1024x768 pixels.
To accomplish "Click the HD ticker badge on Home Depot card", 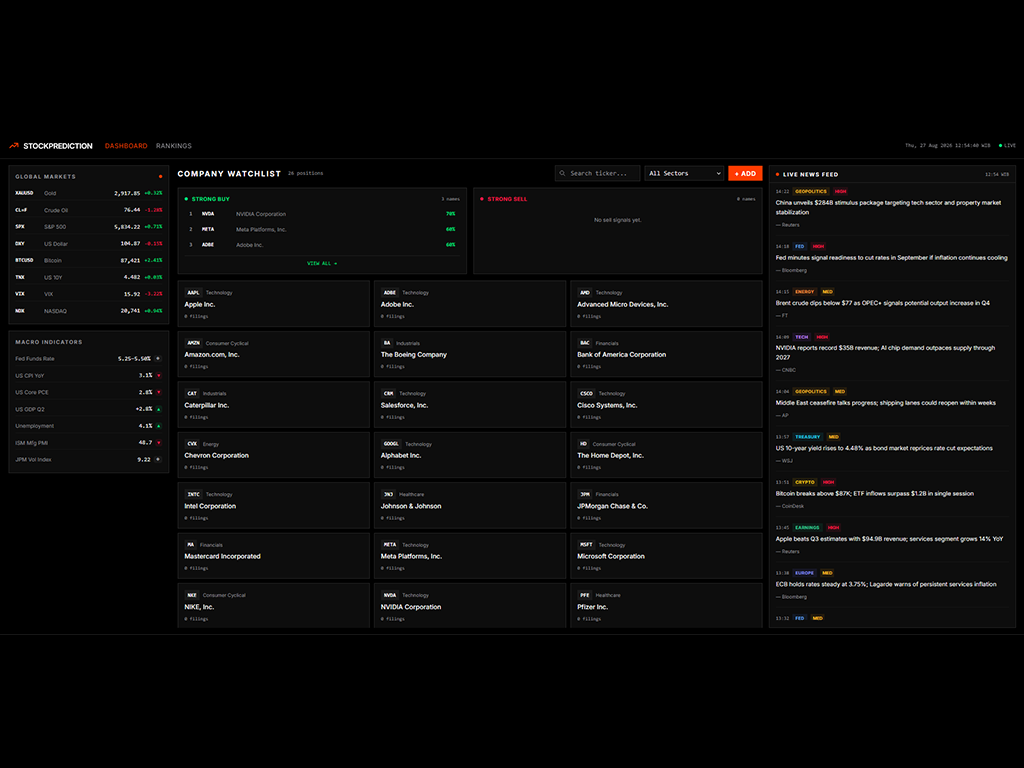I will click(583, 443).
